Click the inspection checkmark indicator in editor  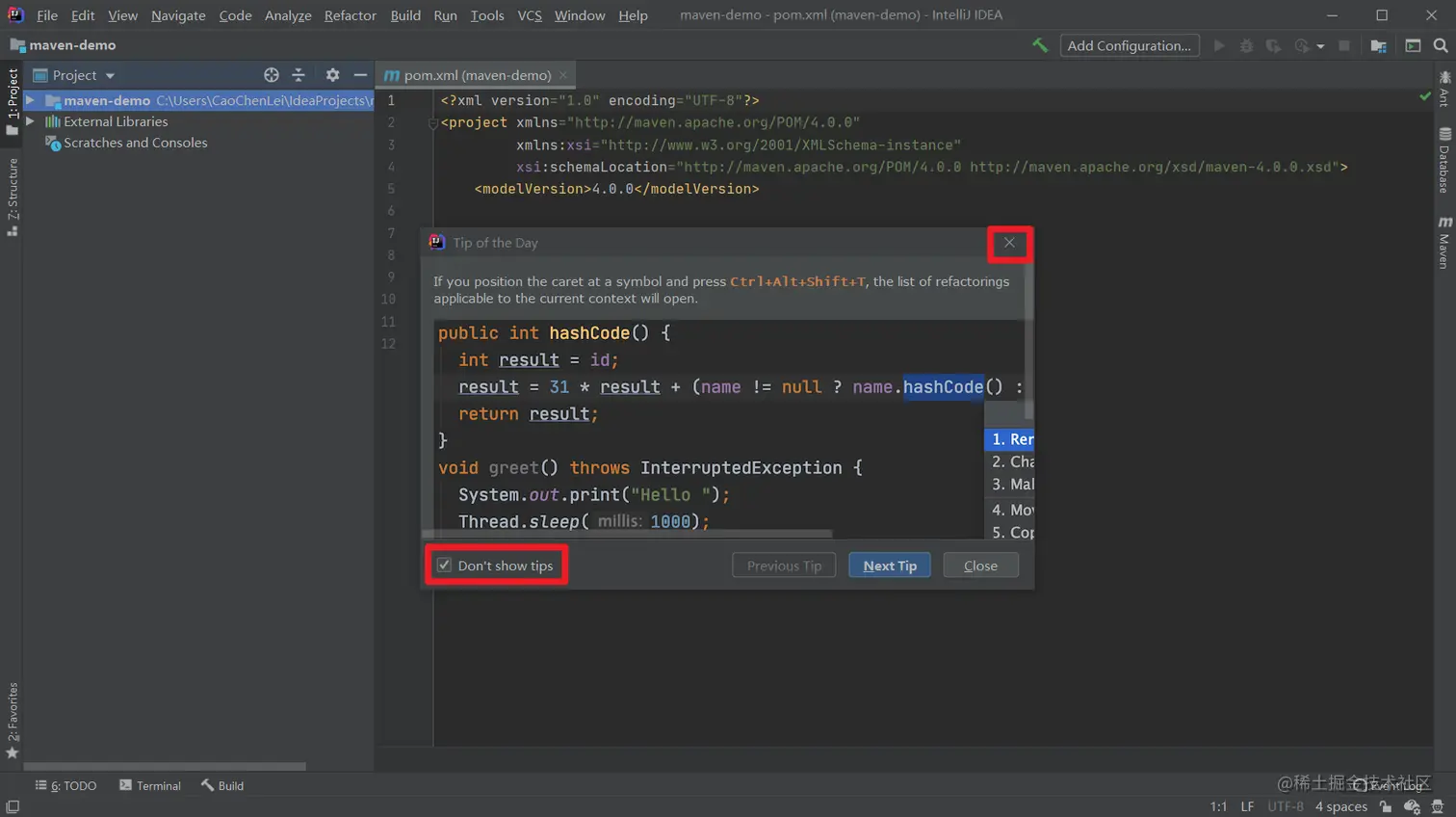click(x=1425, y=96)
